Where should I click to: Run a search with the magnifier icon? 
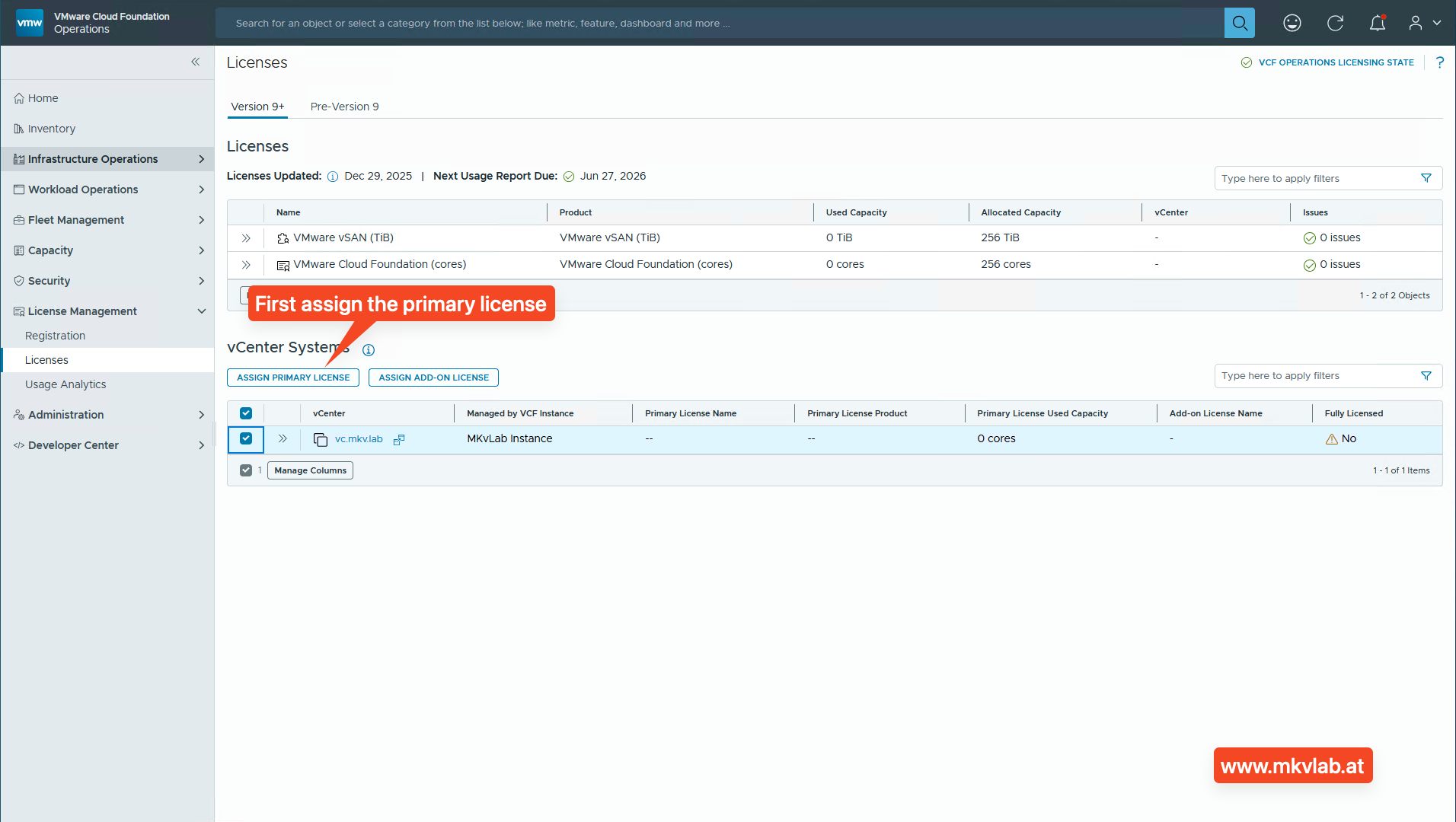pyautogui.click(x=1239, y=23)
